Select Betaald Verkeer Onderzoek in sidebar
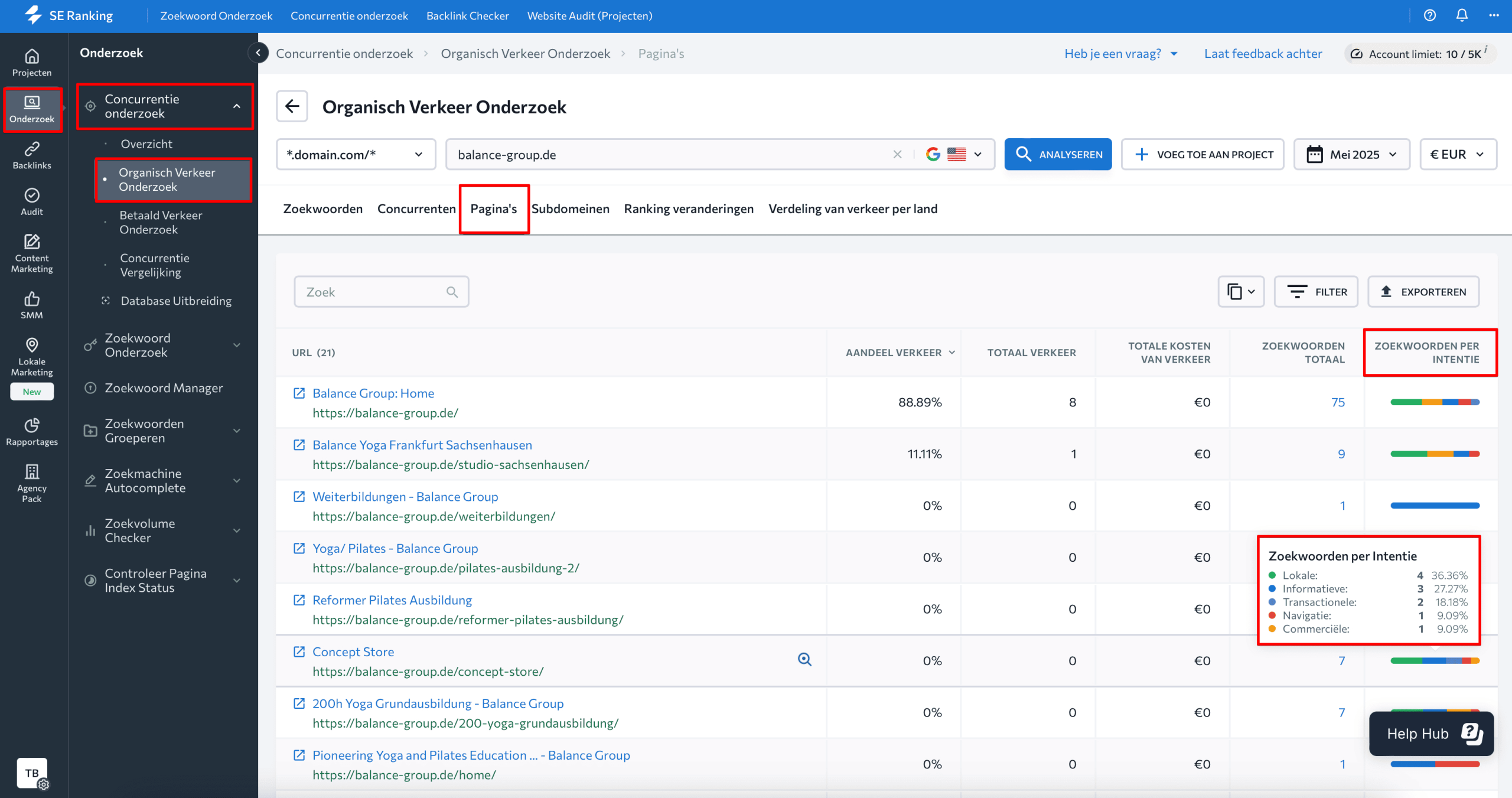Screen dimensions: 1512x798 (161, 222)
